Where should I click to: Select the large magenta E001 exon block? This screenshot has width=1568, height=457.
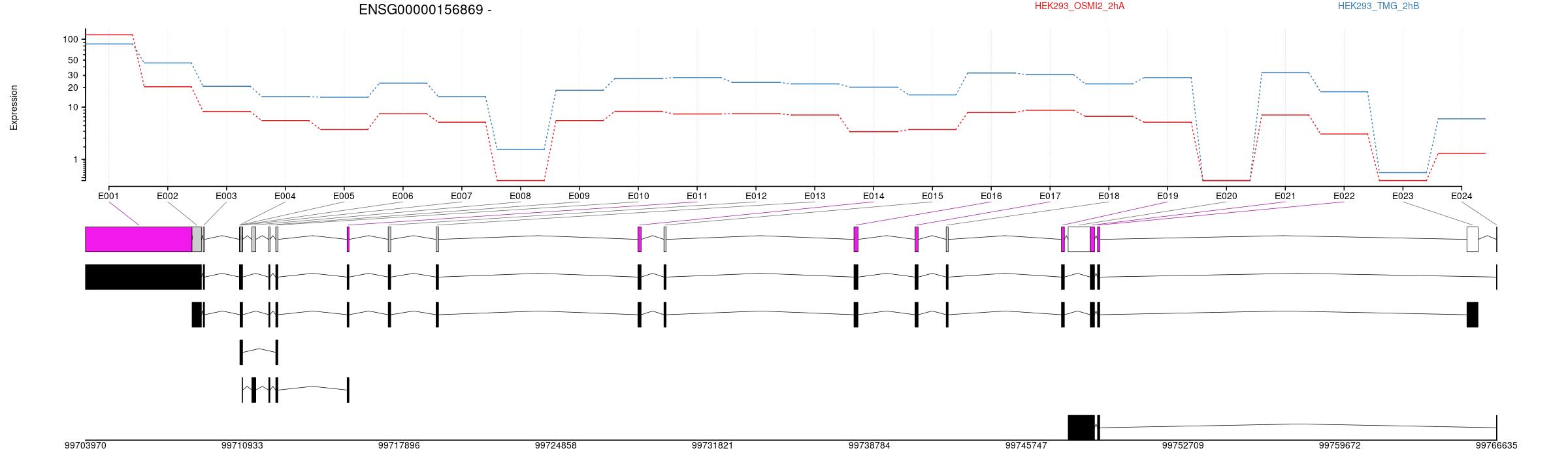point(139,239)
